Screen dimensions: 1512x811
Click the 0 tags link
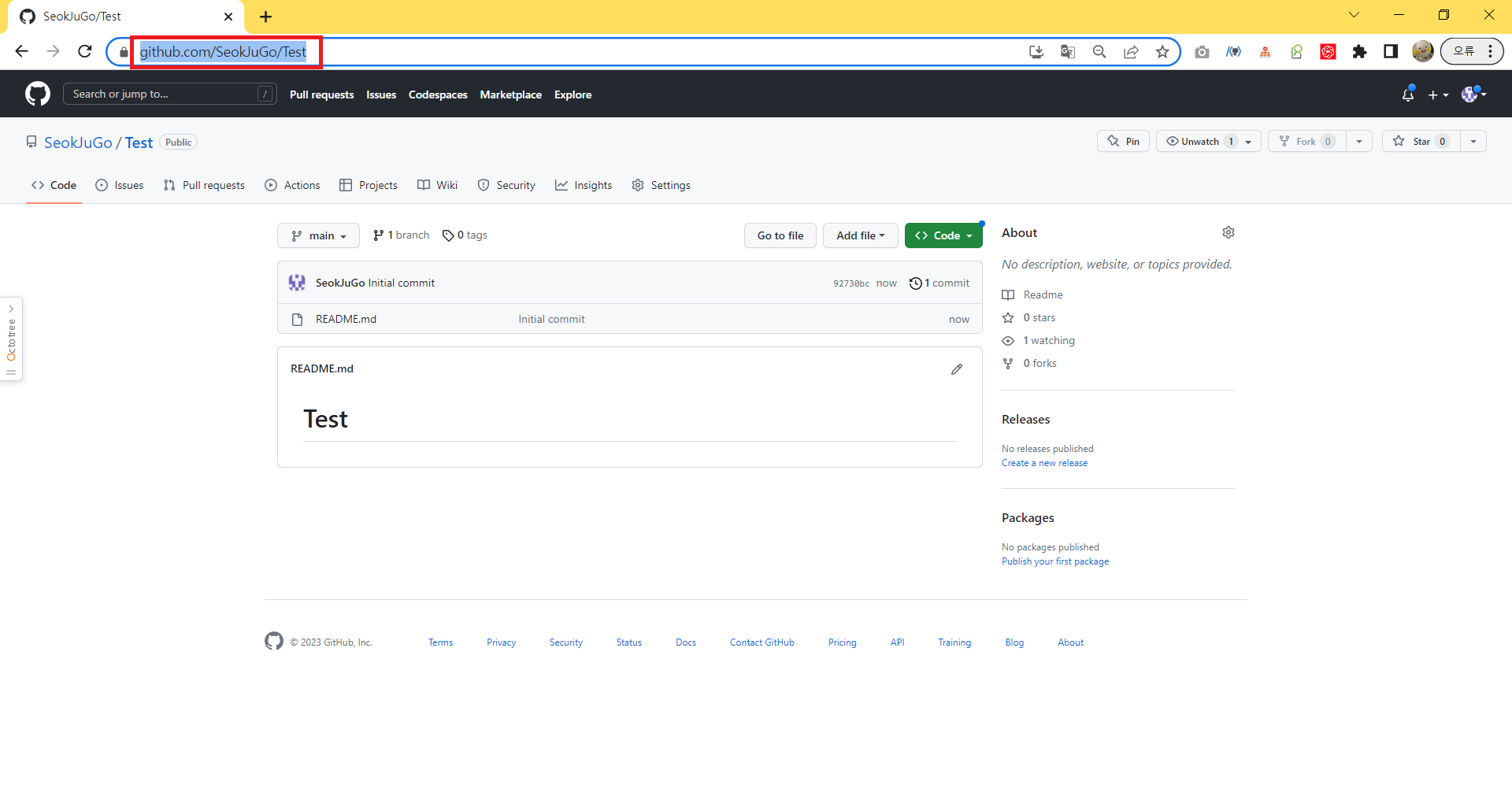click(x=465, y=235)
